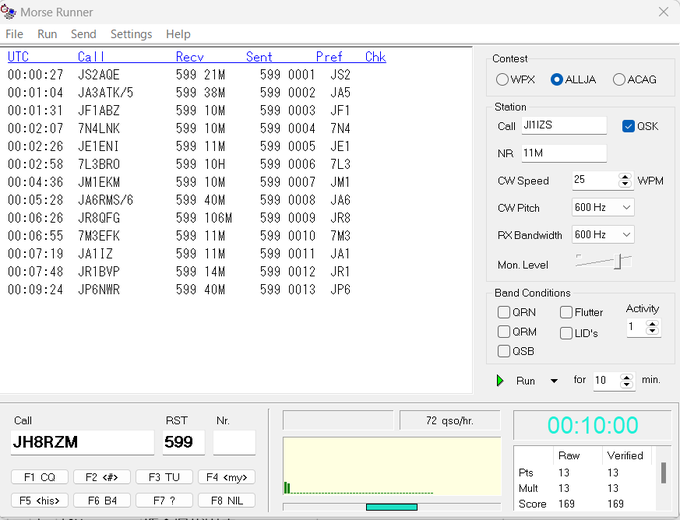Click the empty Nr. input field
The image size is (680, 520).
234,442
